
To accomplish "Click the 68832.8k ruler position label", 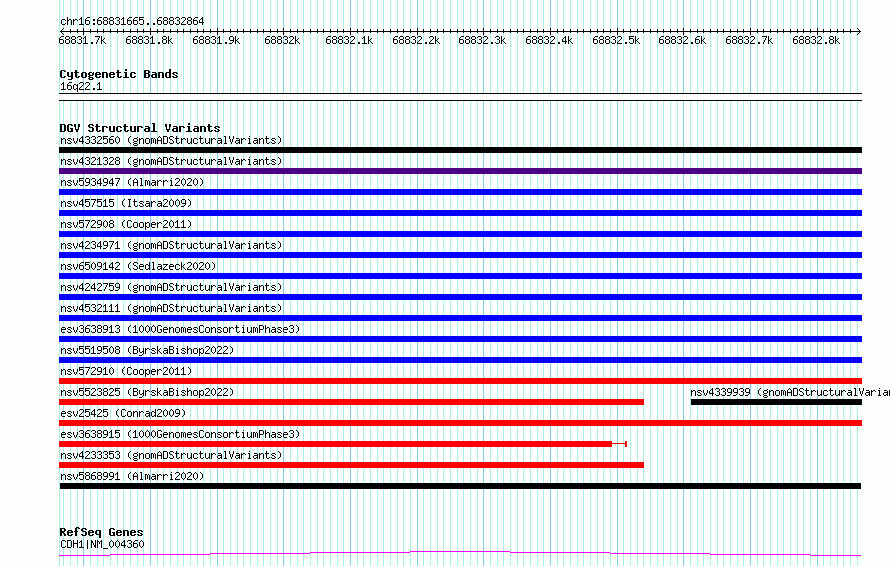I will (x=816, y=40).
